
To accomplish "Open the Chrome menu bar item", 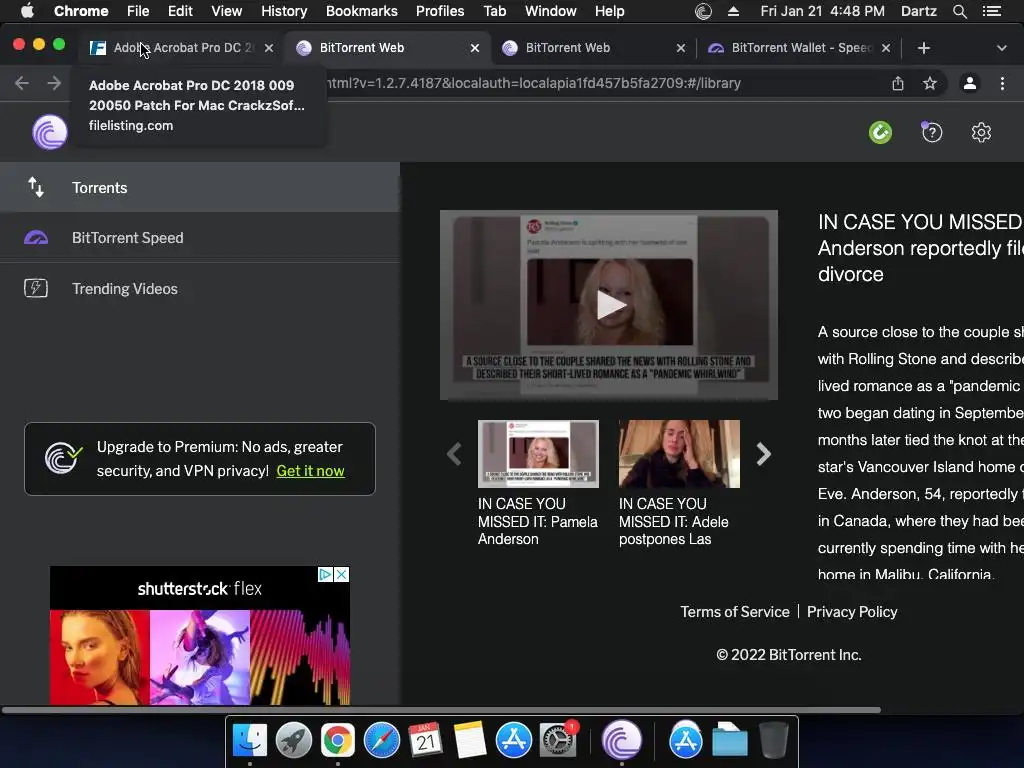I will [x=81, y=11].
